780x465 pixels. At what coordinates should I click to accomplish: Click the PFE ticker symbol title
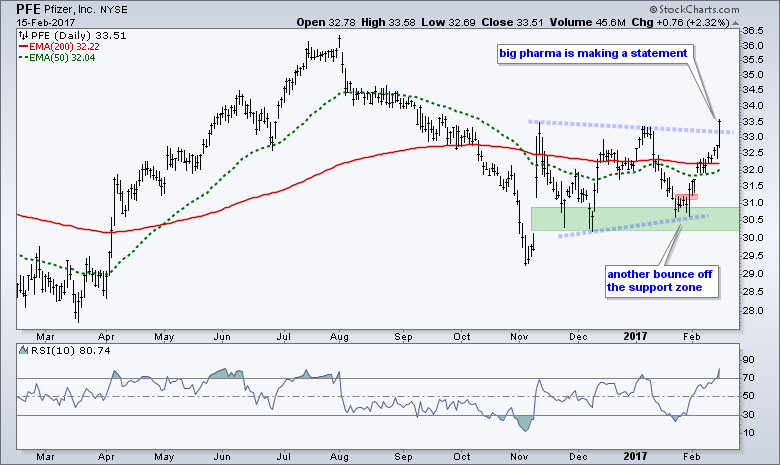click(x=28, y=9)
